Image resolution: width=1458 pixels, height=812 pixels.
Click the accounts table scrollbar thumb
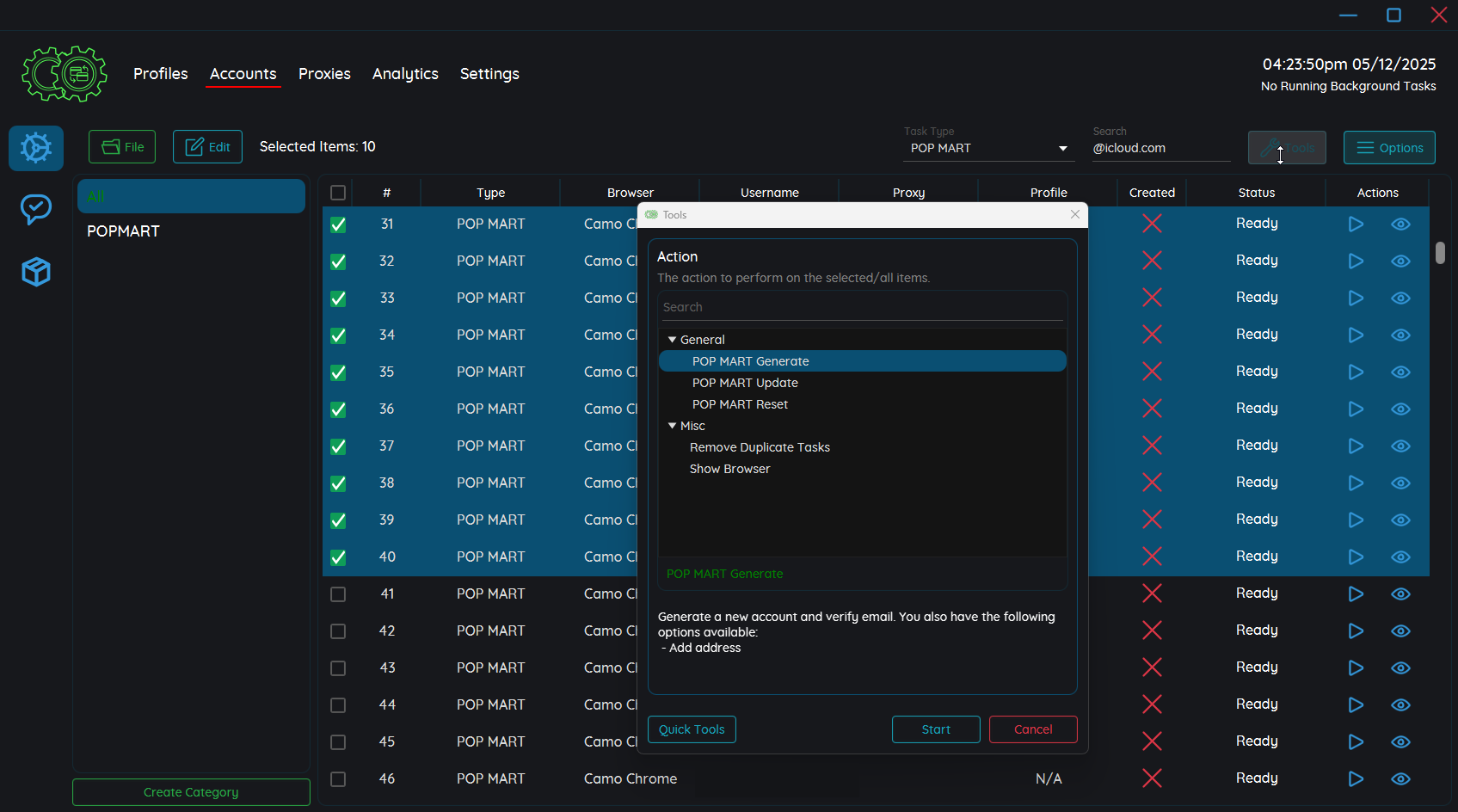pos(1440,253)
